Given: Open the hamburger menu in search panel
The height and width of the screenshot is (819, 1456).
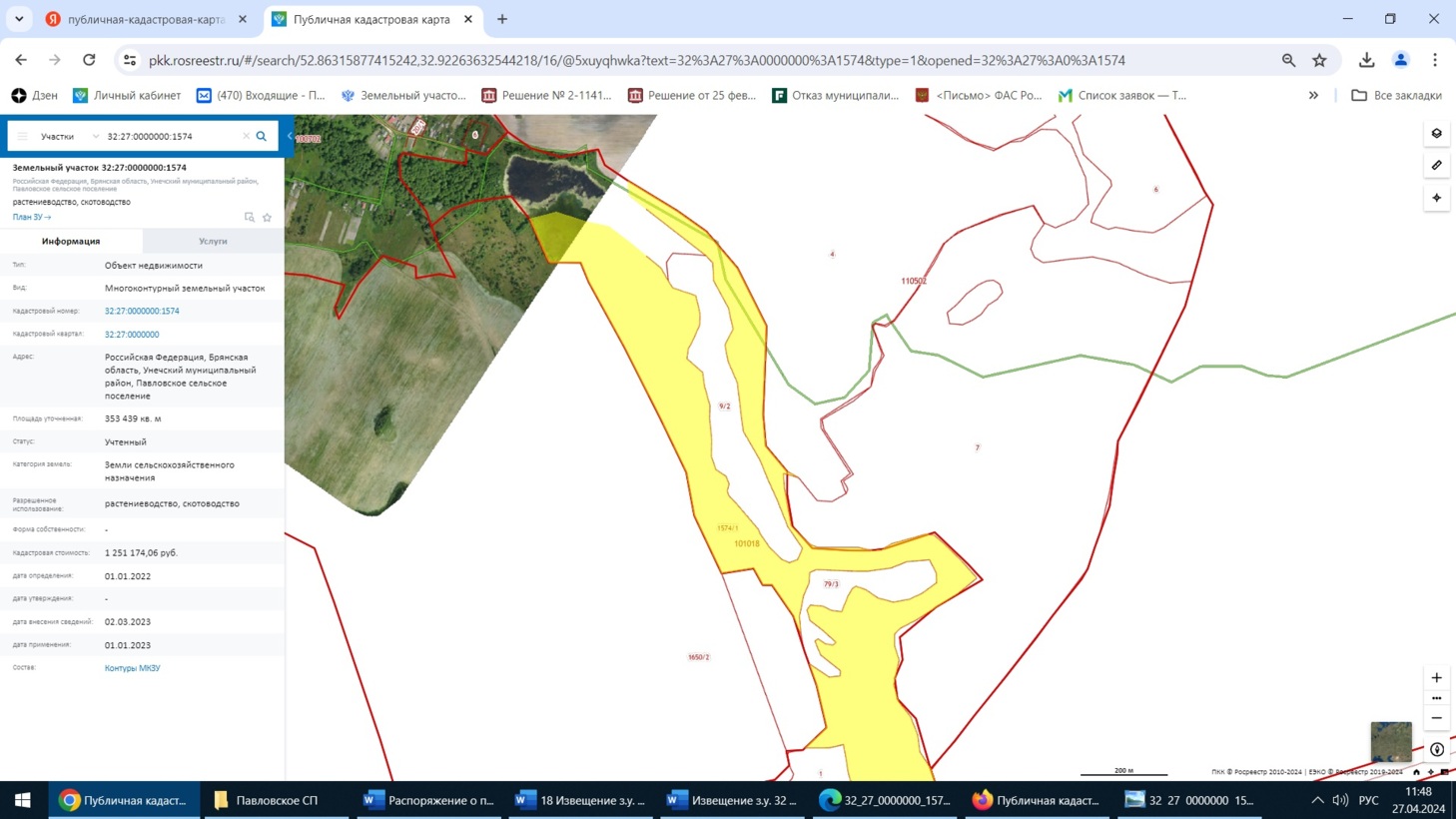Looking at the screenshot, I should pyautogui.click(x=22, y=136).
